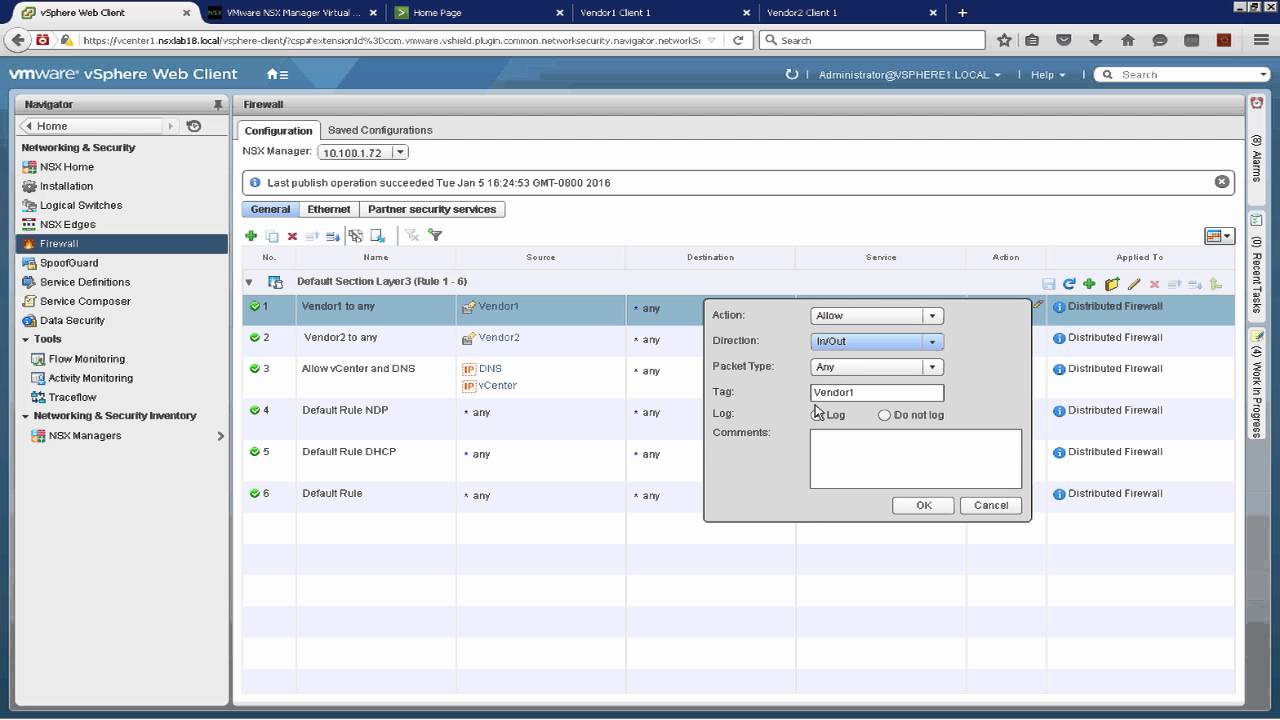Click the Firefox bookmark star icon
Image resolution: width=1280 pixels, height=720 pixels.
click(1004, 40)
